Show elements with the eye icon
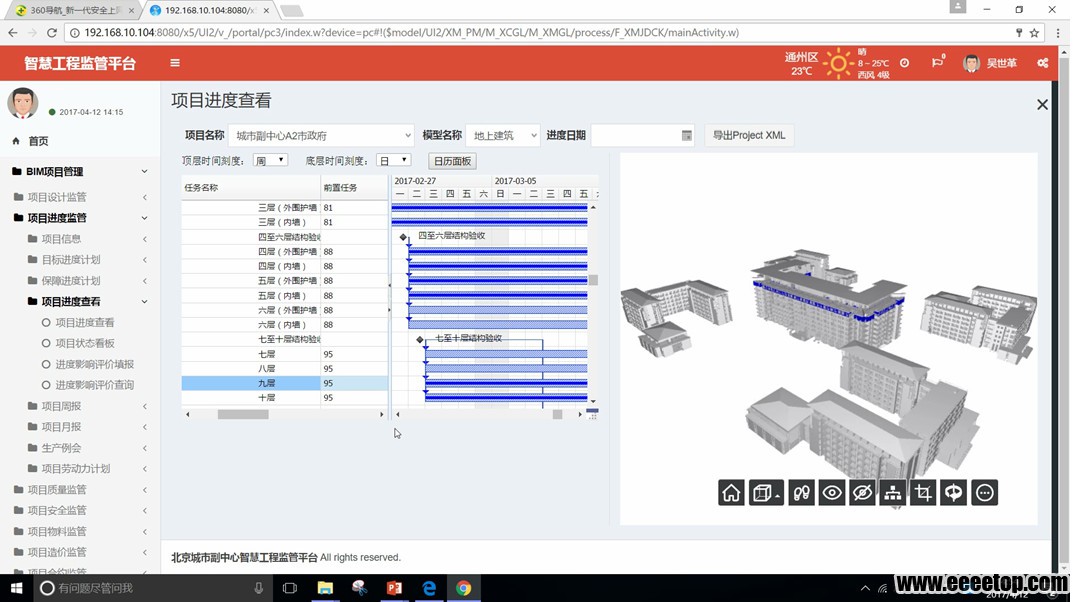The height and width of the screenshot is (602, 1077). pos(832,493)
